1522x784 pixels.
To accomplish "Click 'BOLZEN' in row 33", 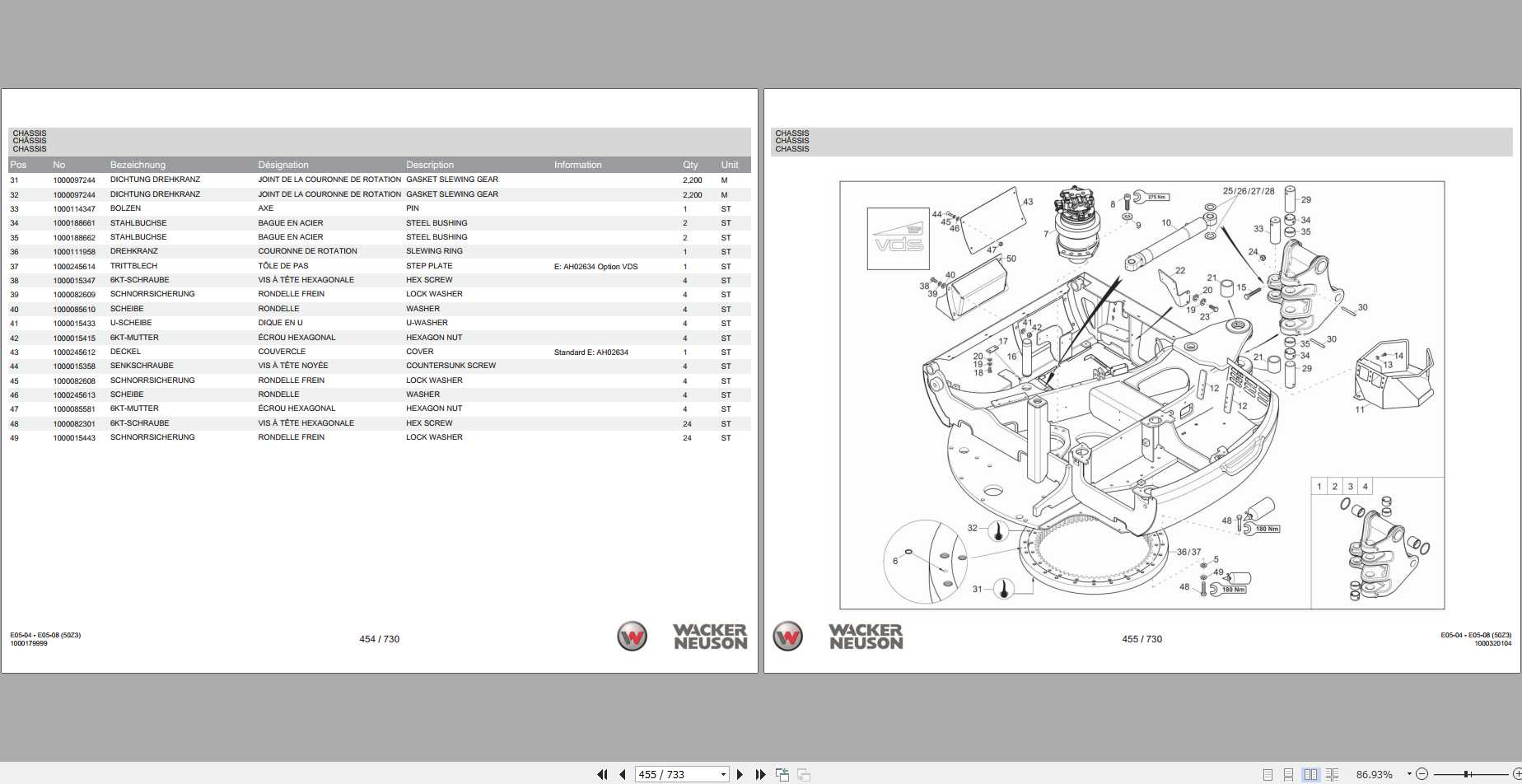I will click(125, 208).
